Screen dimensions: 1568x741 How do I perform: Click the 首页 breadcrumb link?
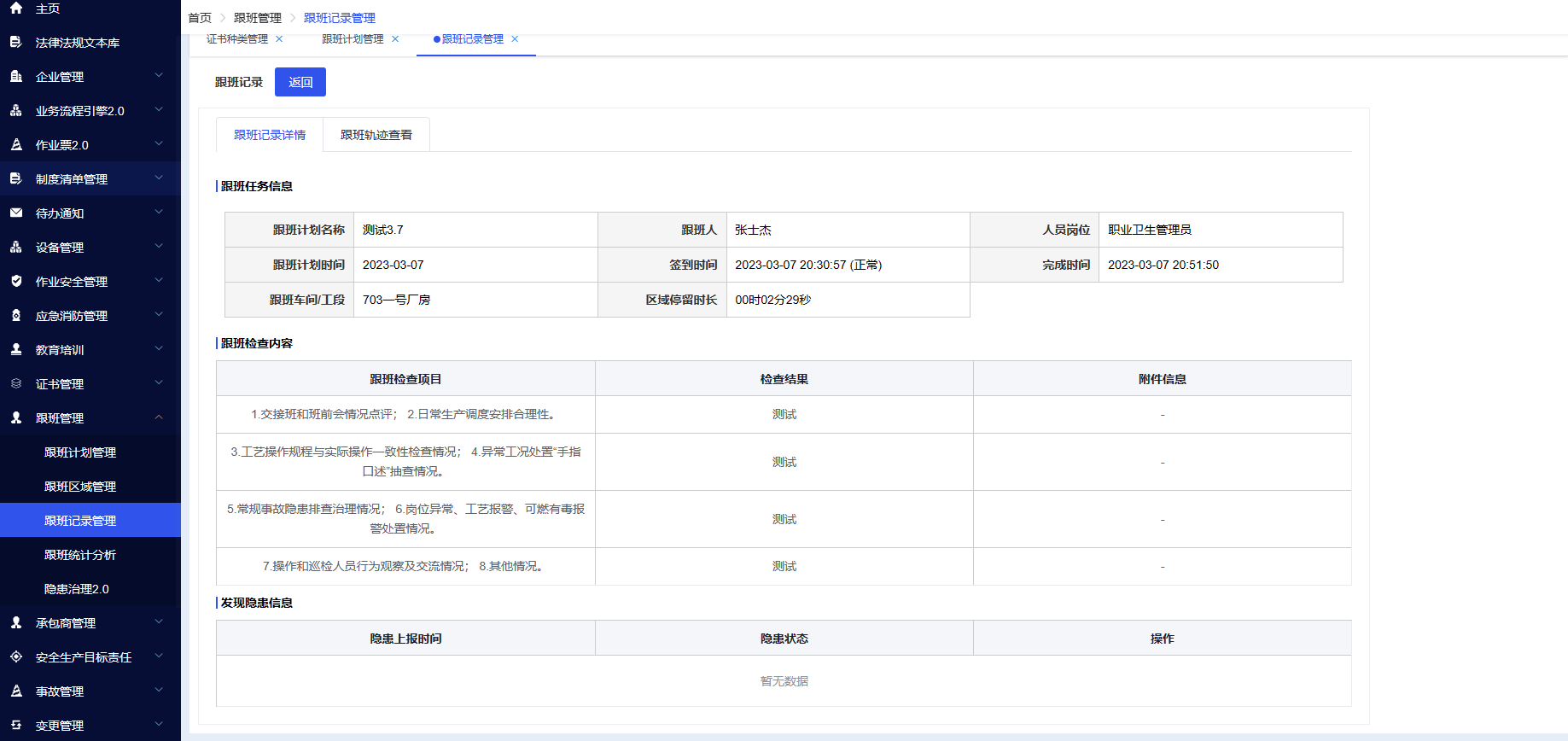[x=200, y=18]
